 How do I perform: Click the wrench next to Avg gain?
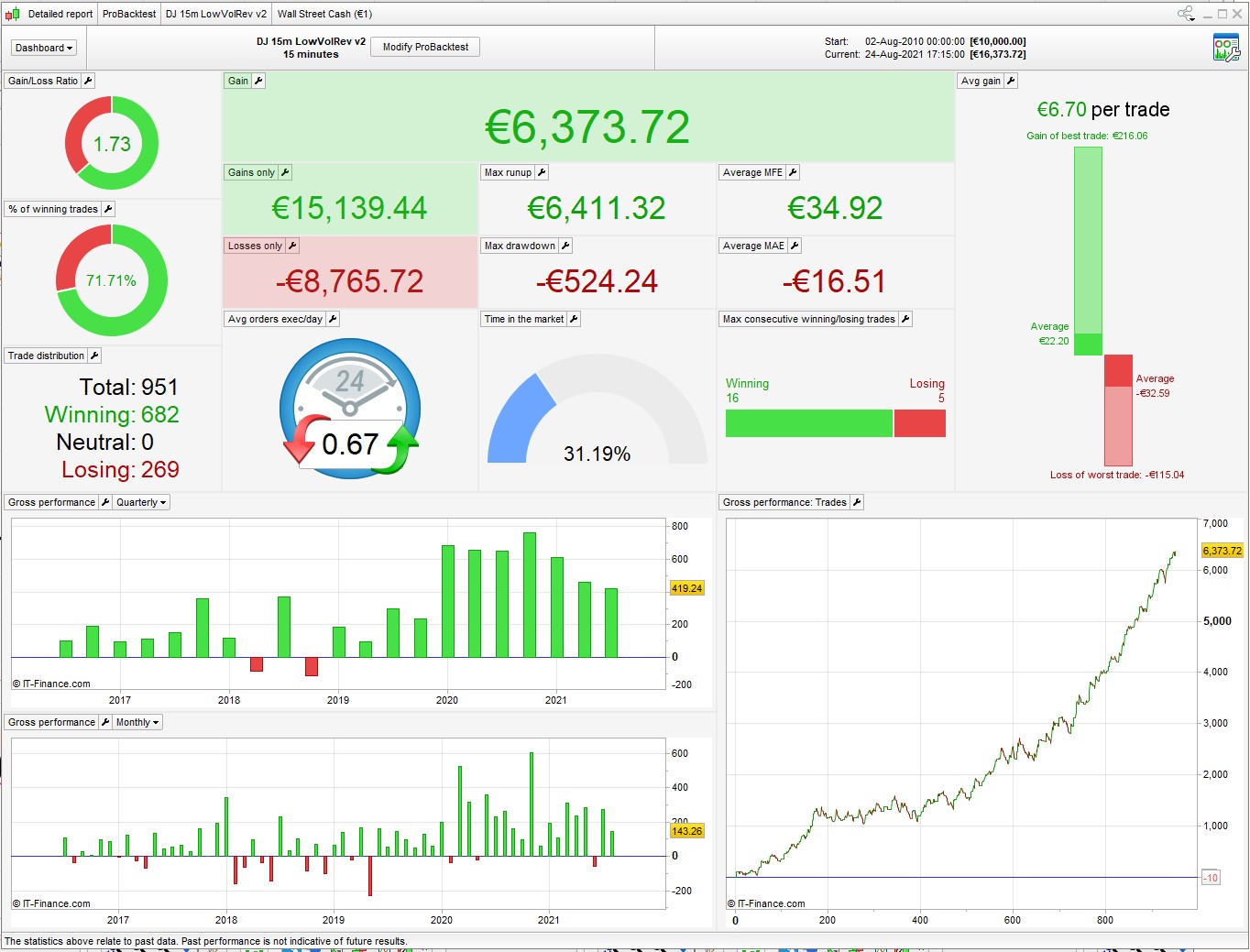click(1011, 81)
